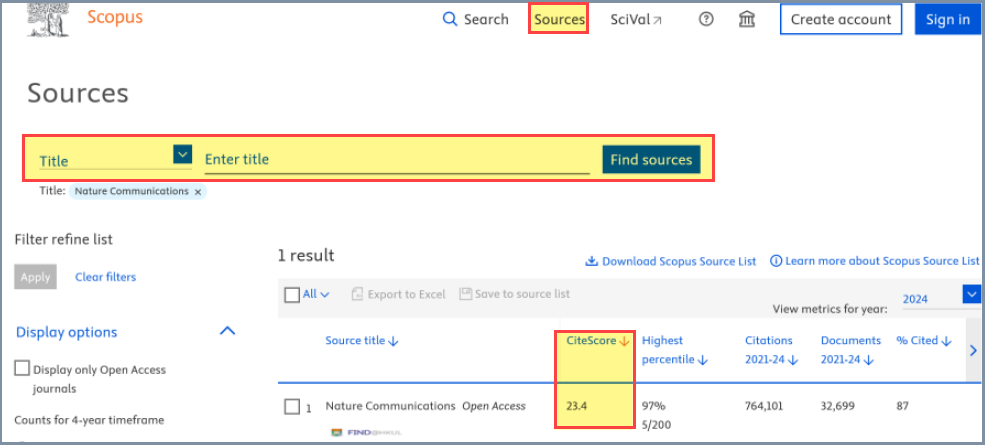Open the help question mark icon
Image resolution: width=985 pixels, height=445 pixels.
(x=706, y=19)
